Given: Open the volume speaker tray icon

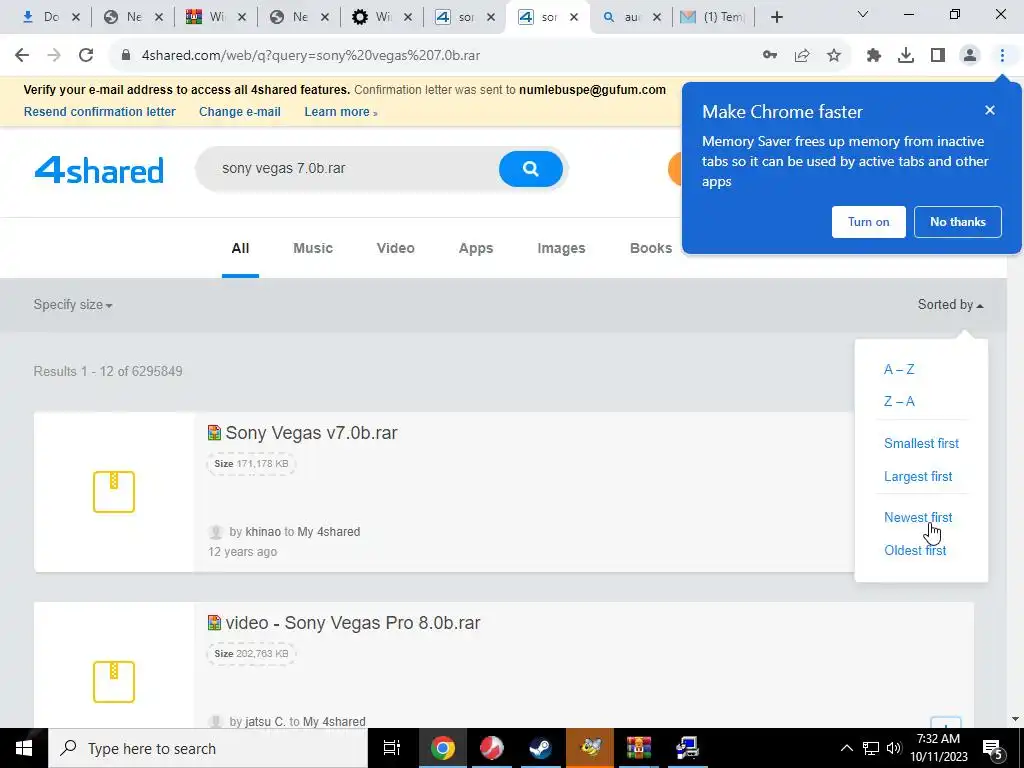Looking at the screenshot, I should [x=895, y=748].
